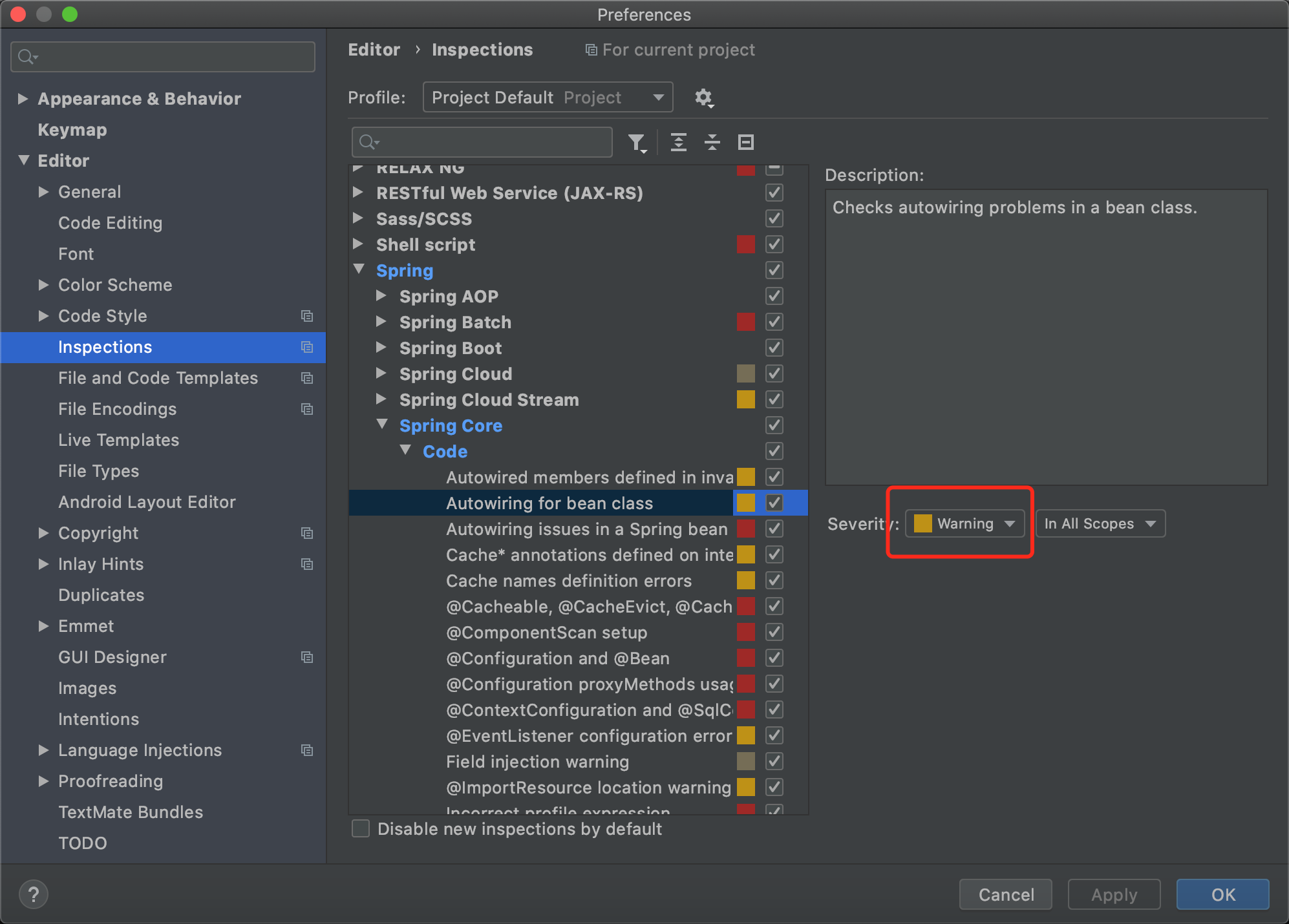The image size is (1289, 924).
Task: Click project-level icon beside Code Style
Action: click(x=307, y=316)
